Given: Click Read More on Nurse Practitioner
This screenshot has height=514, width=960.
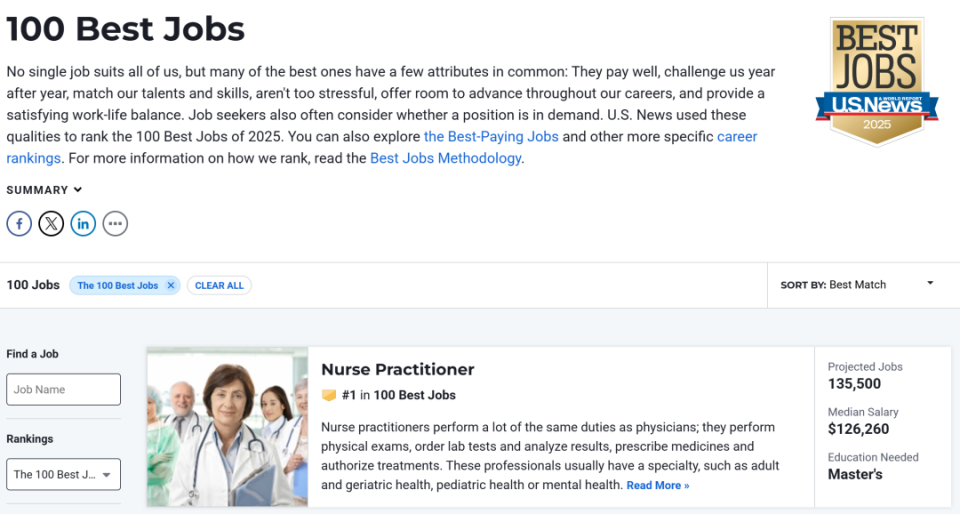Looking at the screenshot, I should pos(657,486).
